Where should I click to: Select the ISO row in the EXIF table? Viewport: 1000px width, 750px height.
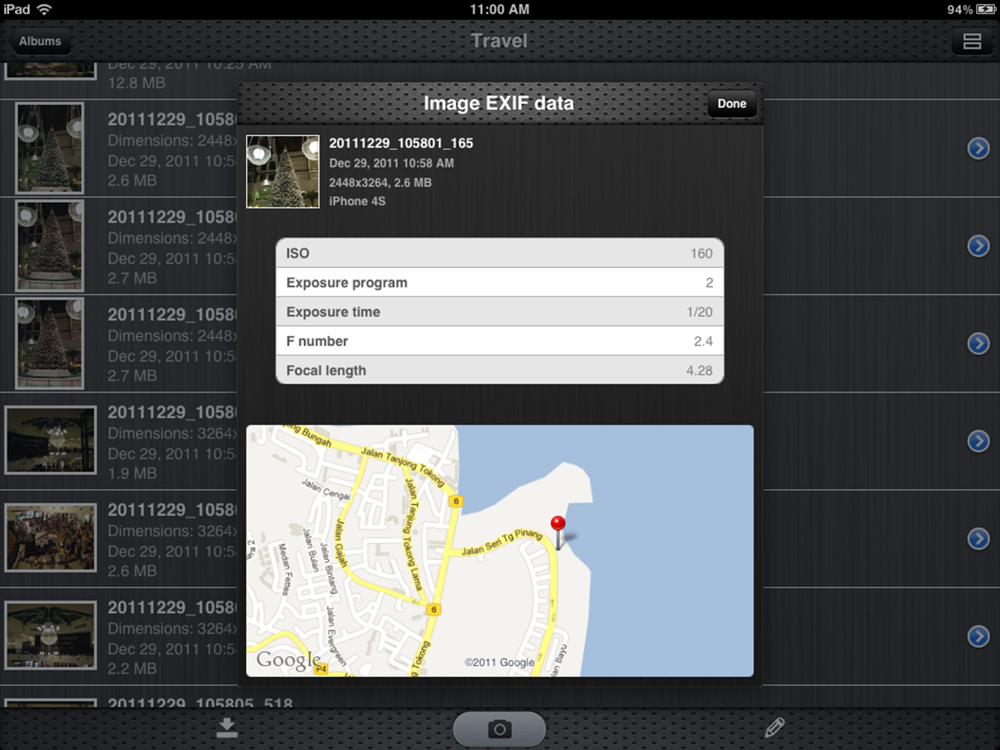coord(499,253)
